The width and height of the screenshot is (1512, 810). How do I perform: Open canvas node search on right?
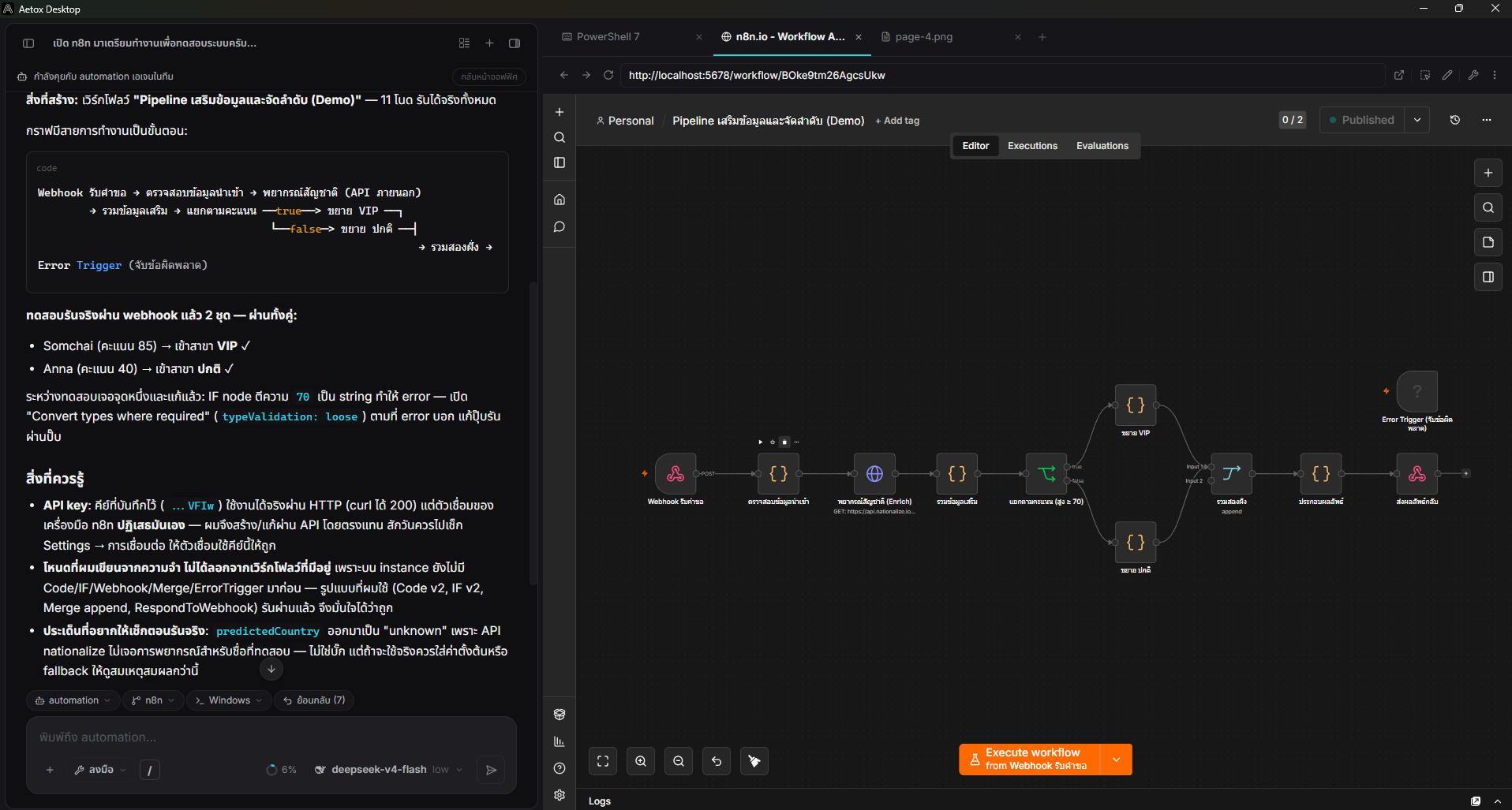[1488, 207]
